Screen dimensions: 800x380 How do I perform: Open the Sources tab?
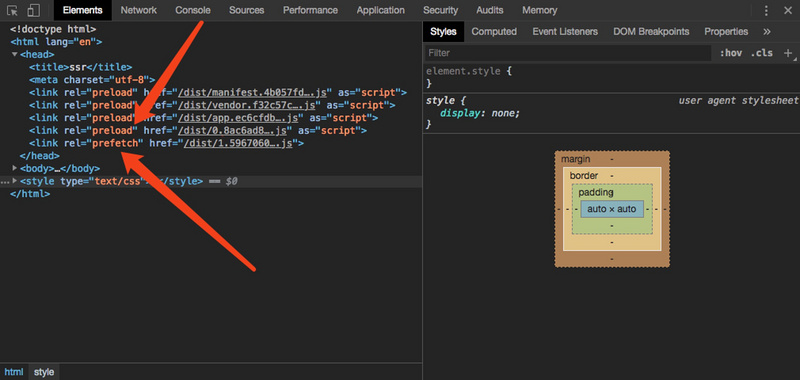[x=246, y=10]
